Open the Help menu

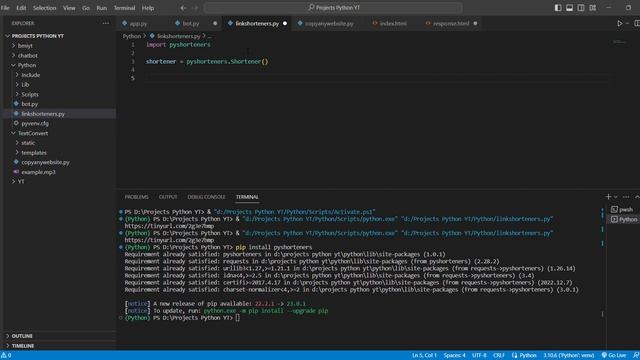click(148, 8)
